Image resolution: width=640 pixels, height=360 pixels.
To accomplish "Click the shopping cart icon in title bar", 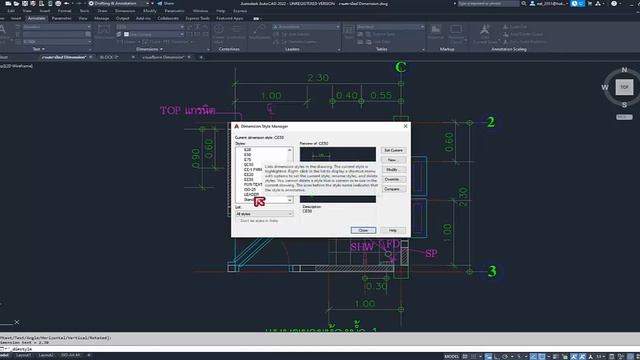I will pyautogui.click(x=589, y=3).
